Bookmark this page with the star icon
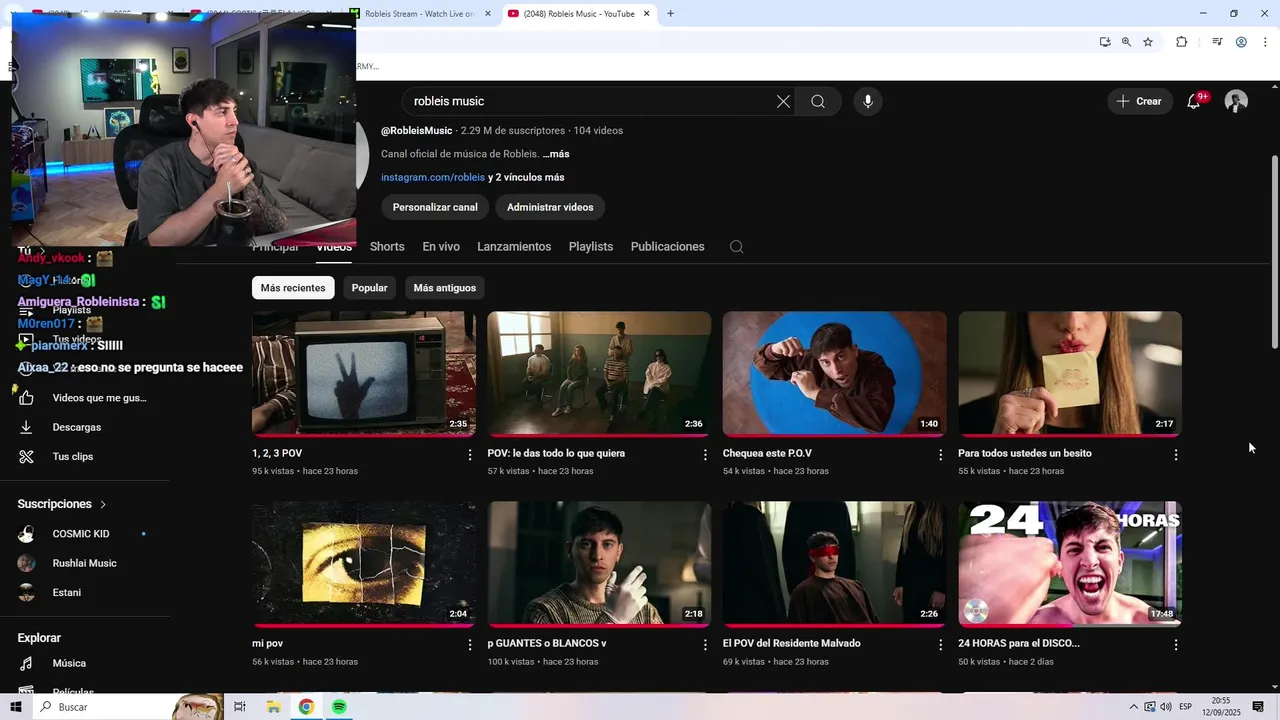The image size is (1280, 720). (1148, 42)
